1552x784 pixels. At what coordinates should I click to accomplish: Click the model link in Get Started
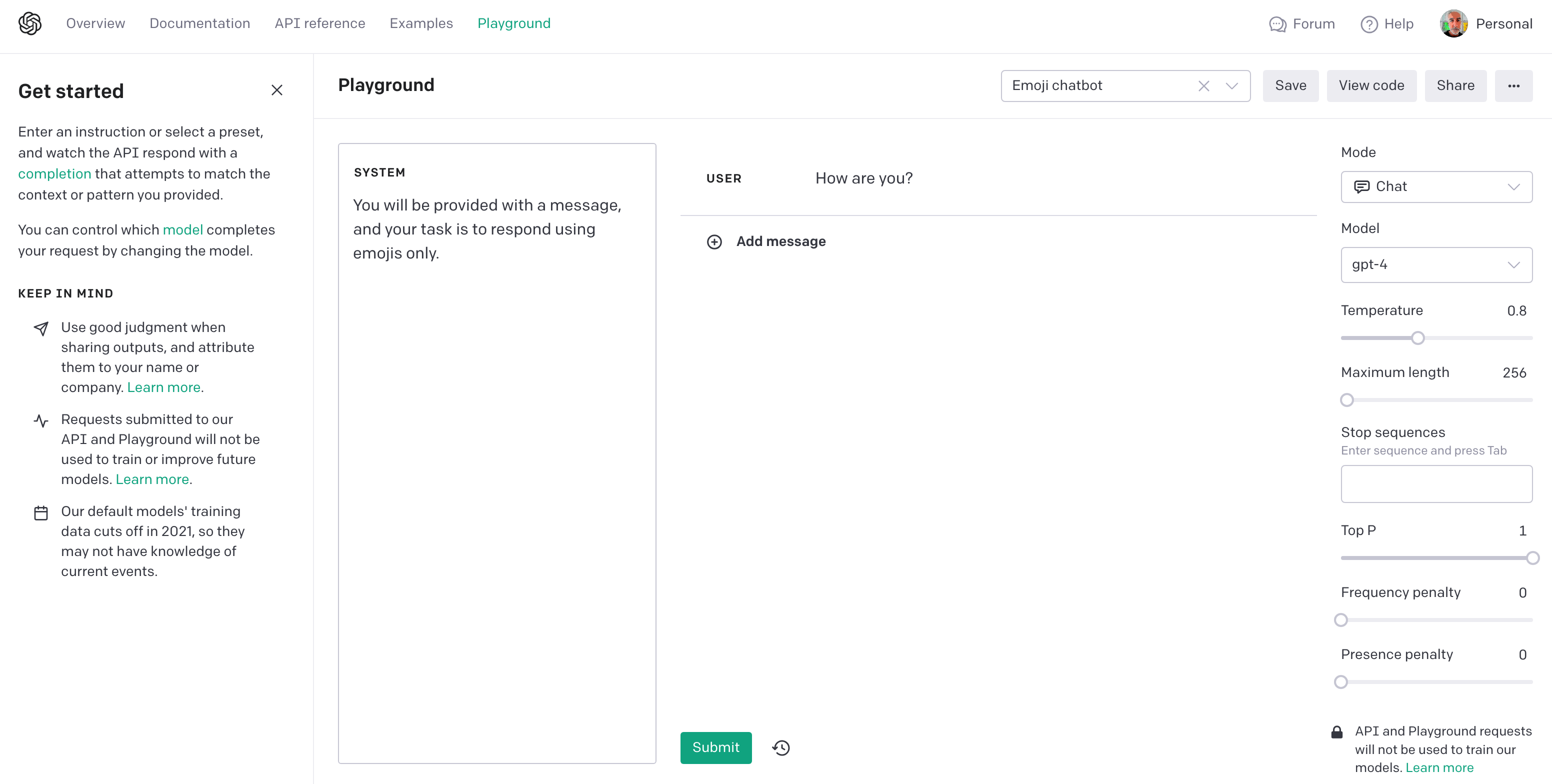[x=182, y=230]
